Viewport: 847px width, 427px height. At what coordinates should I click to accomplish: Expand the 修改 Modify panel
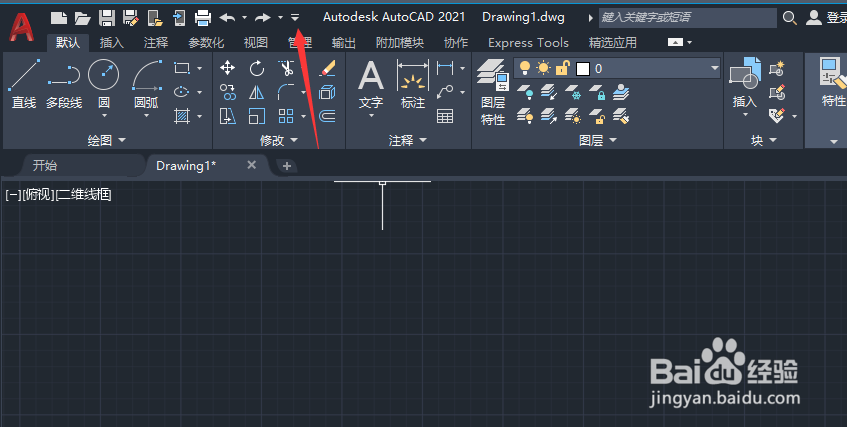279,140
